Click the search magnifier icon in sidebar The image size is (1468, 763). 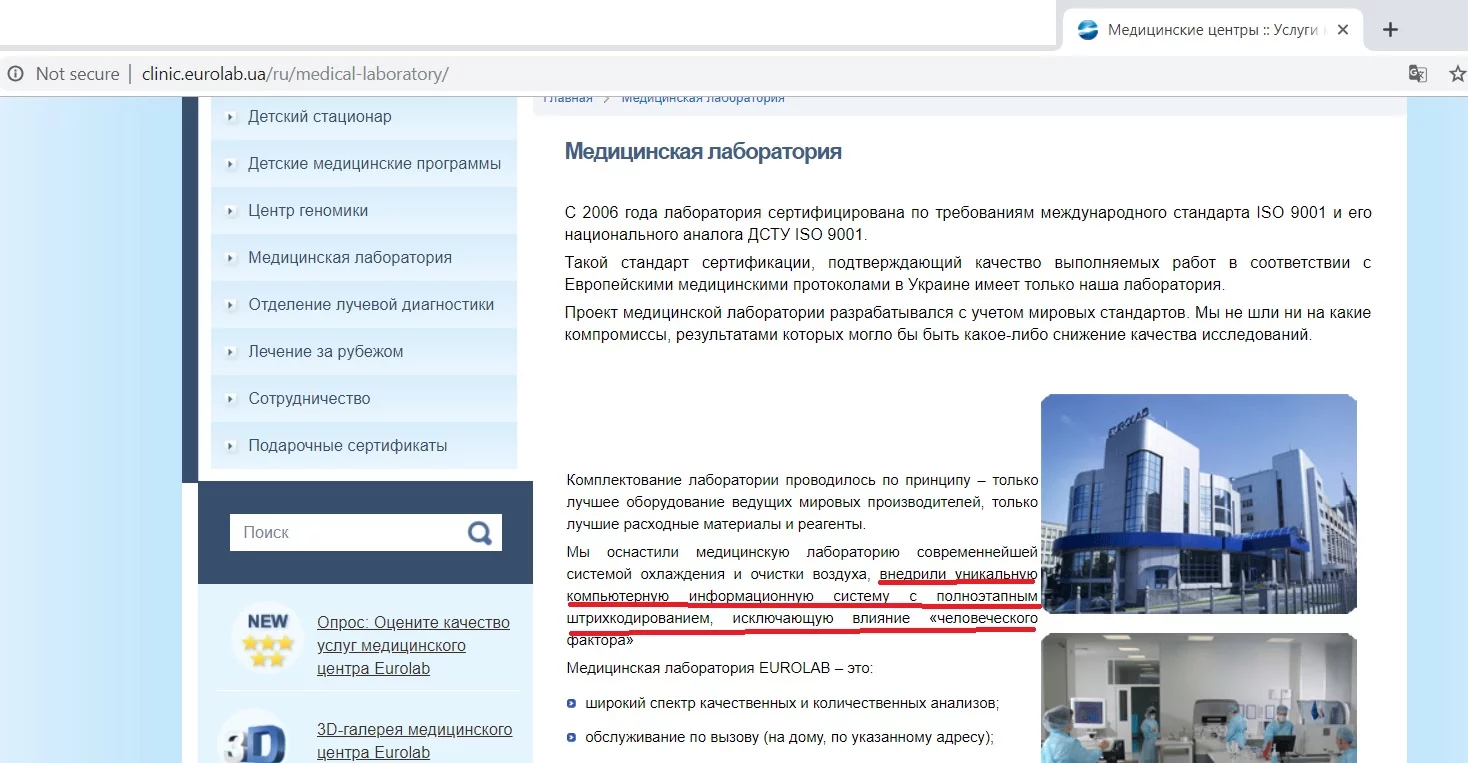click(480, 533)
